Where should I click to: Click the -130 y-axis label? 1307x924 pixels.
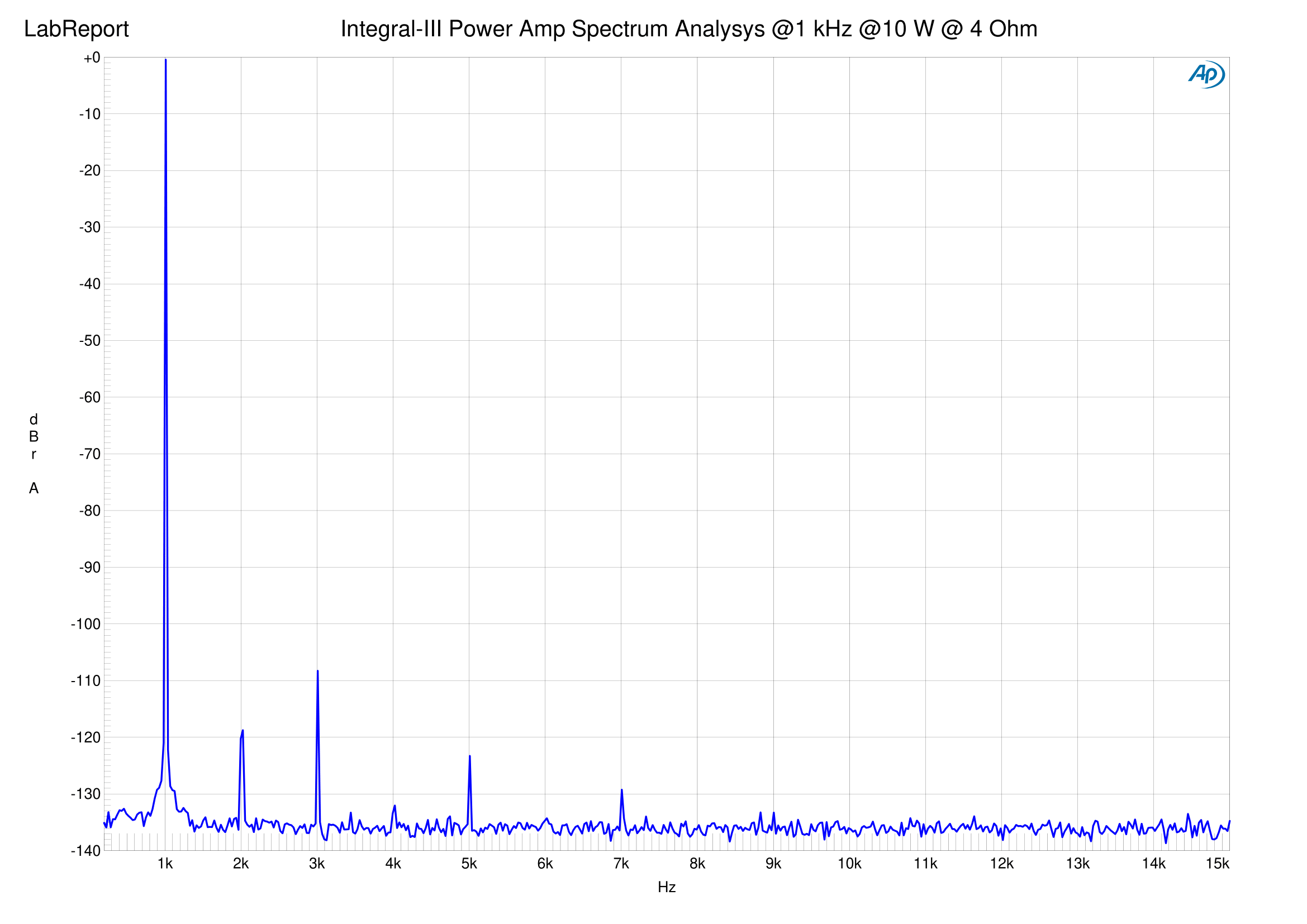tap(86, 794)
